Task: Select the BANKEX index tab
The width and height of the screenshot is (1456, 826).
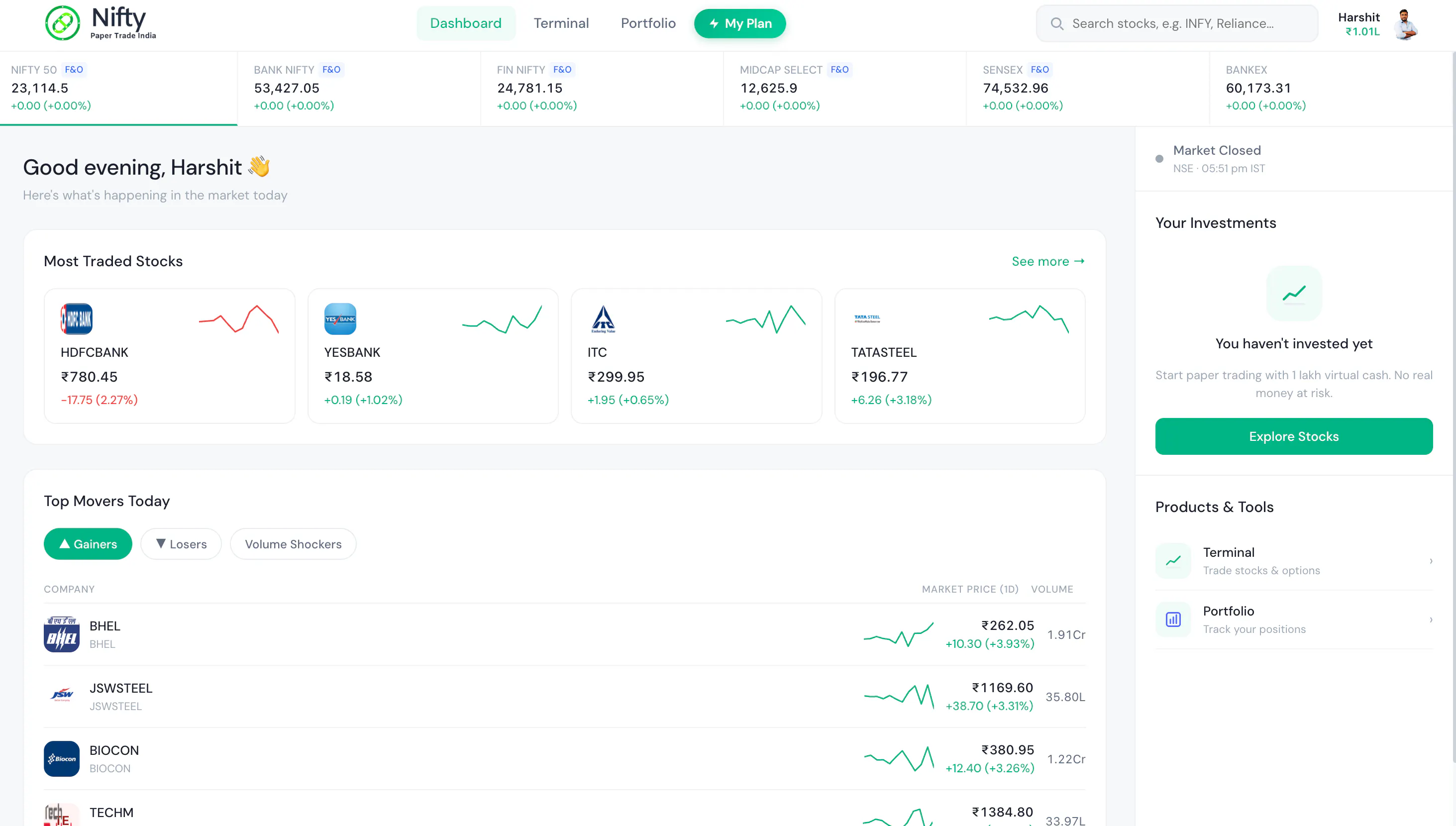Action: pos(1331,88)
